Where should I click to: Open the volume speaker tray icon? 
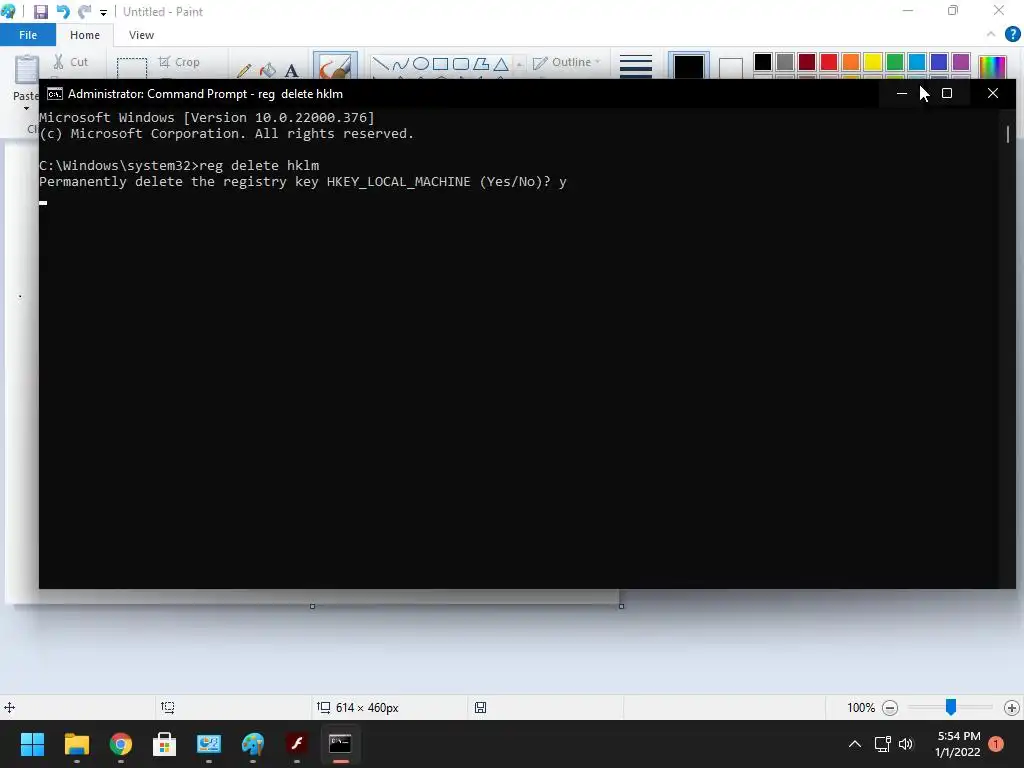tap(906, 744)
